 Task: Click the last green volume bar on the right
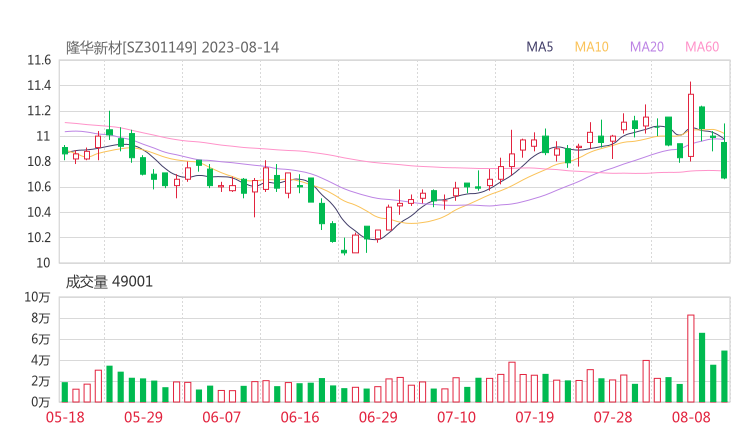(x=724, y=376)
